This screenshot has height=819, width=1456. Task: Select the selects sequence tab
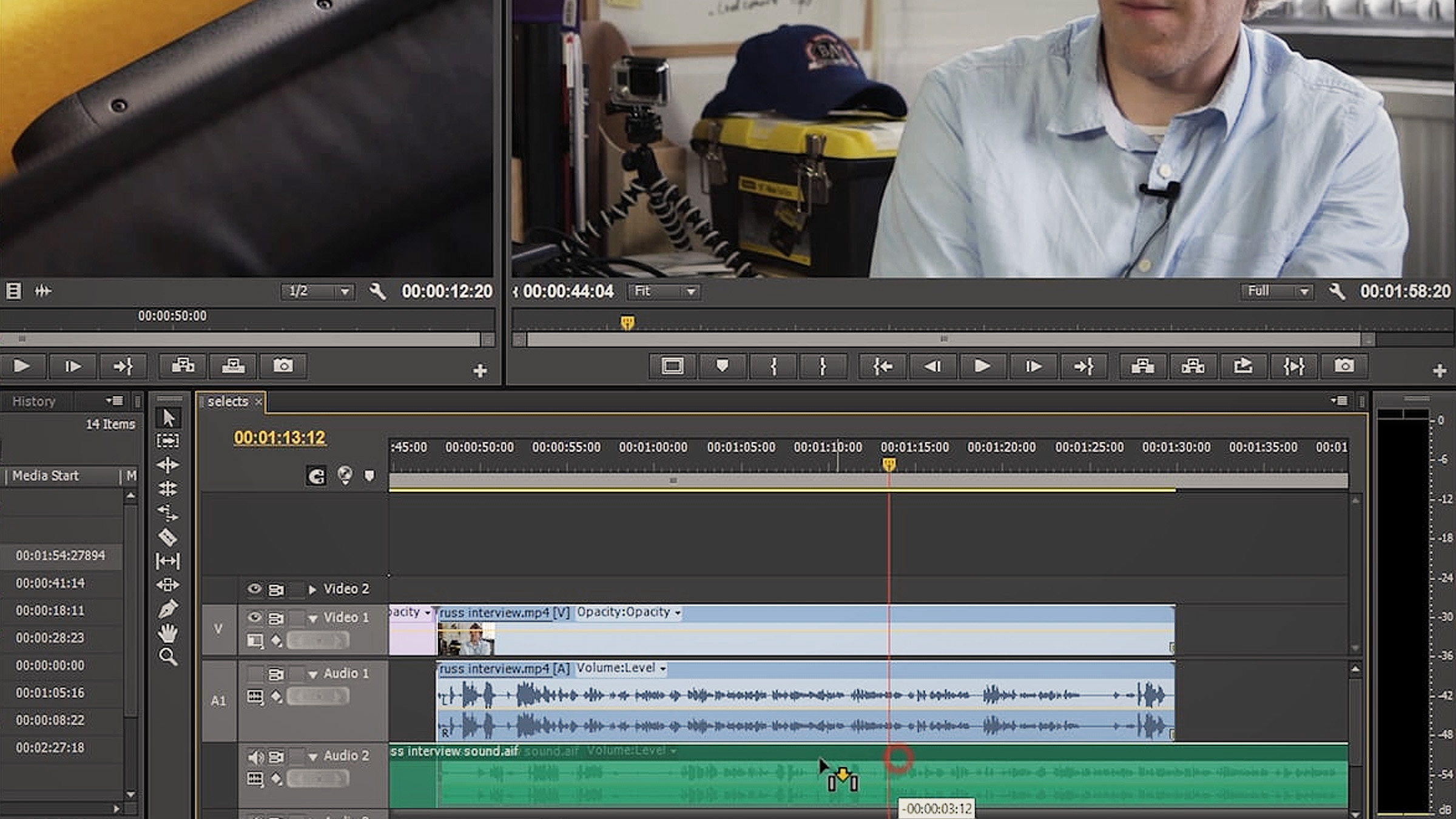point(227,401)
